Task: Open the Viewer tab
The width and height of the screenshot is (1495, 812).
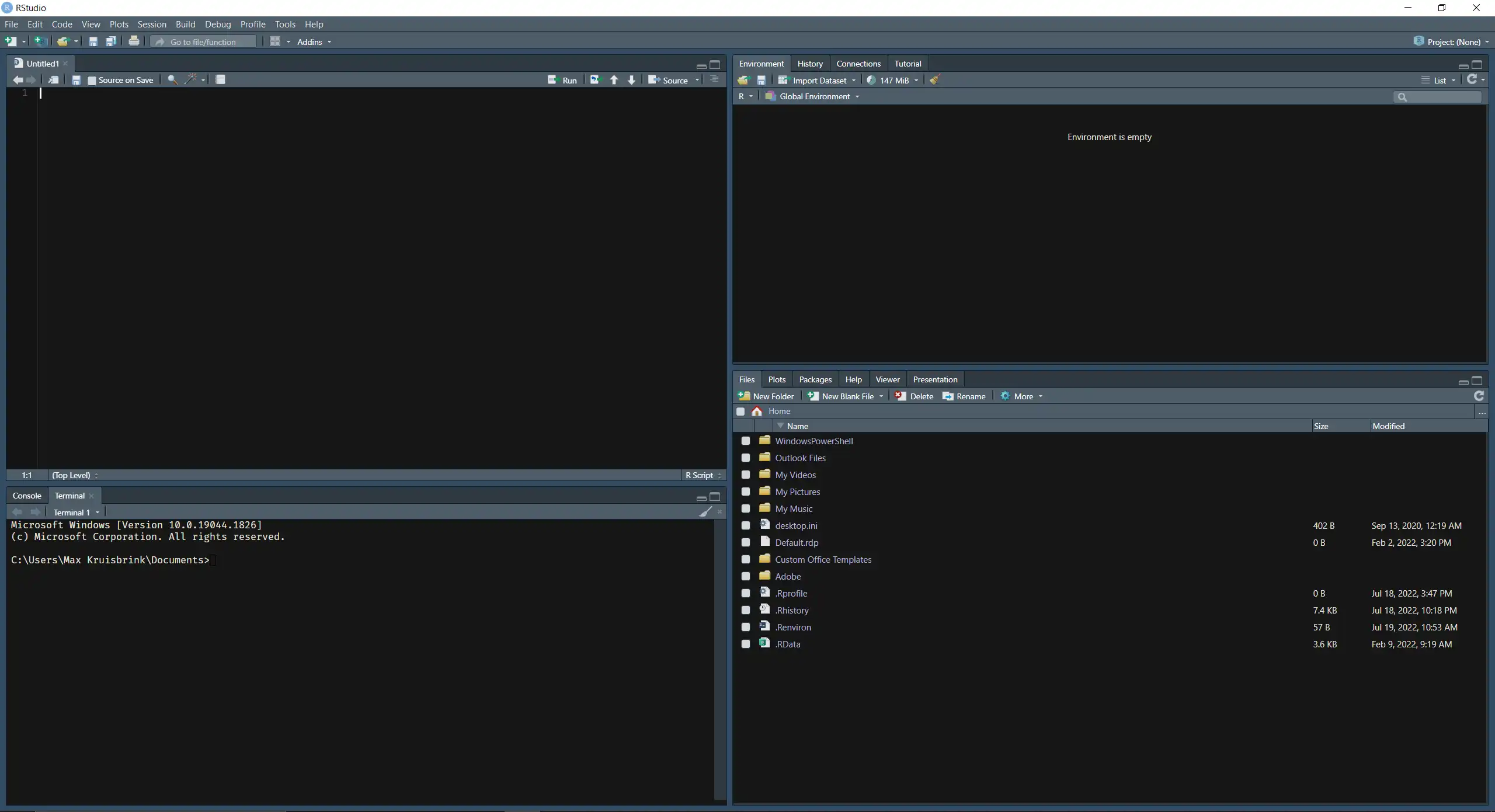Action: pos(888,379)
